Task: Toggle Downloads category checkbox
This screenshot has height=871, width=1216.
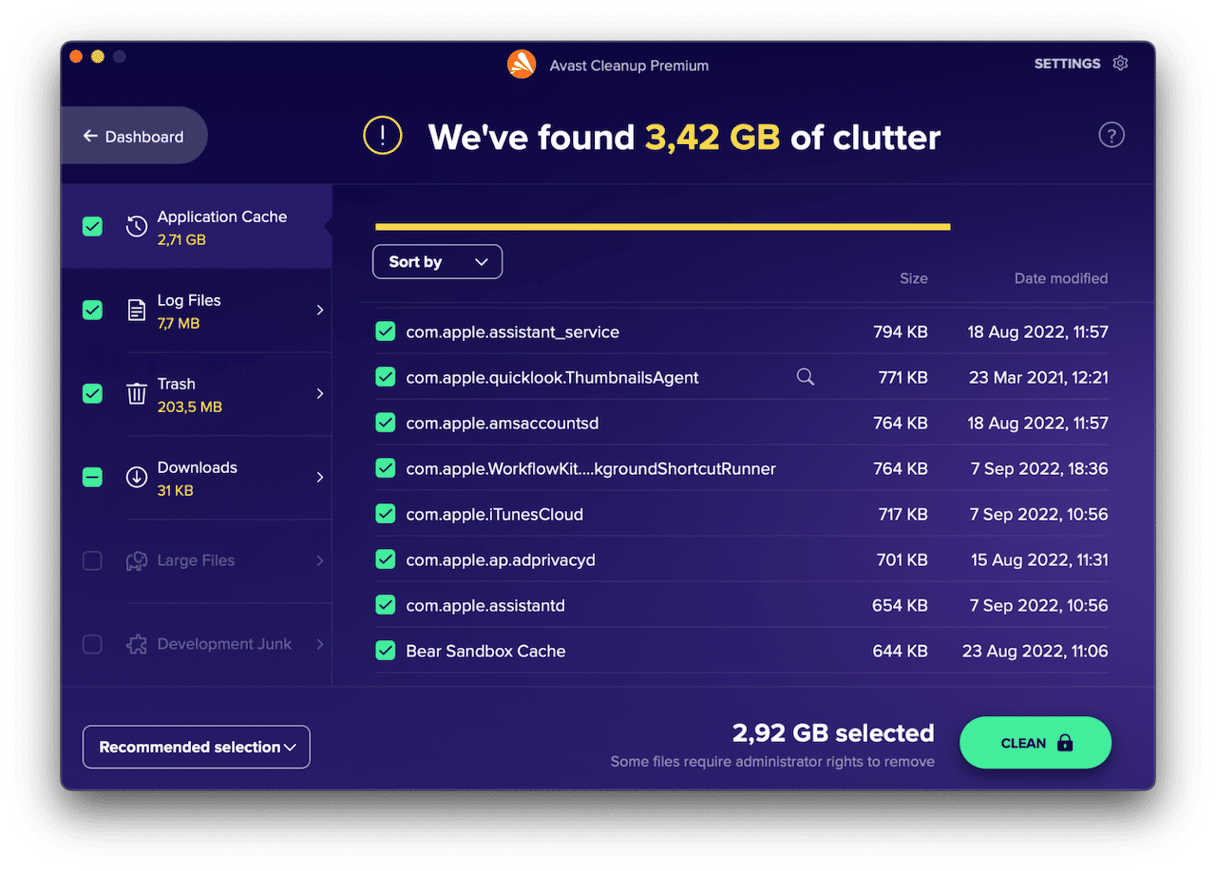Action: (92, 478)
